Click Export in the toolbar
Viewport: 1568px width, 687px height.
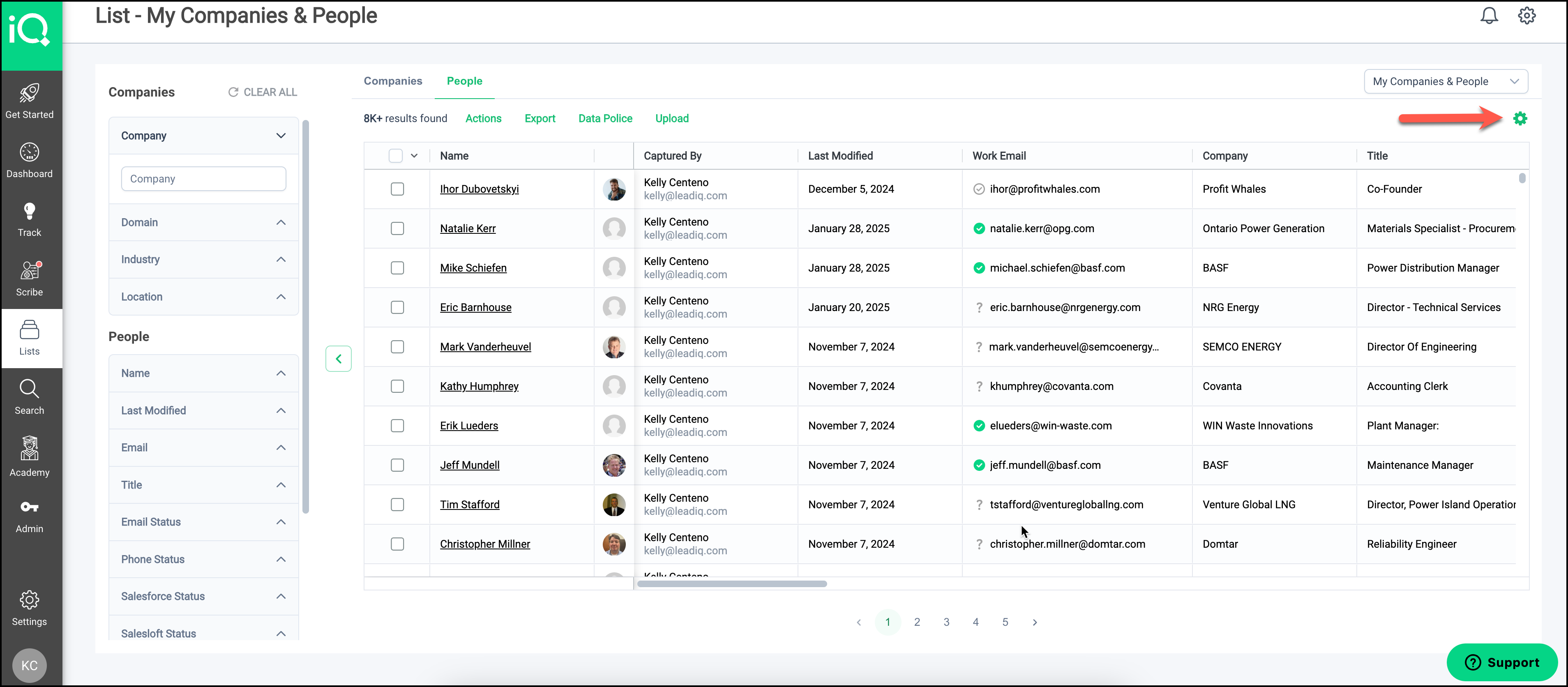tap(540, 119)
